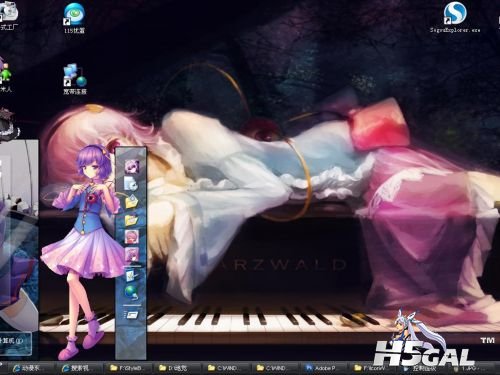Click the show desktop icon at the dock bottom
The width and height of the screenshot is (500, 375).
(x=131, y=314)
